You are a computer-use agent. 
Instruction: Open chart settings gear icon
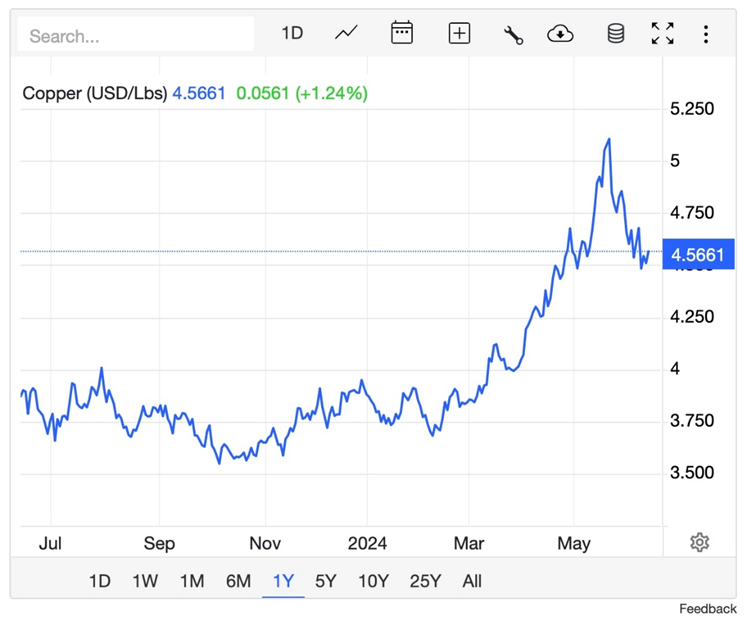[x=700, y=542]
